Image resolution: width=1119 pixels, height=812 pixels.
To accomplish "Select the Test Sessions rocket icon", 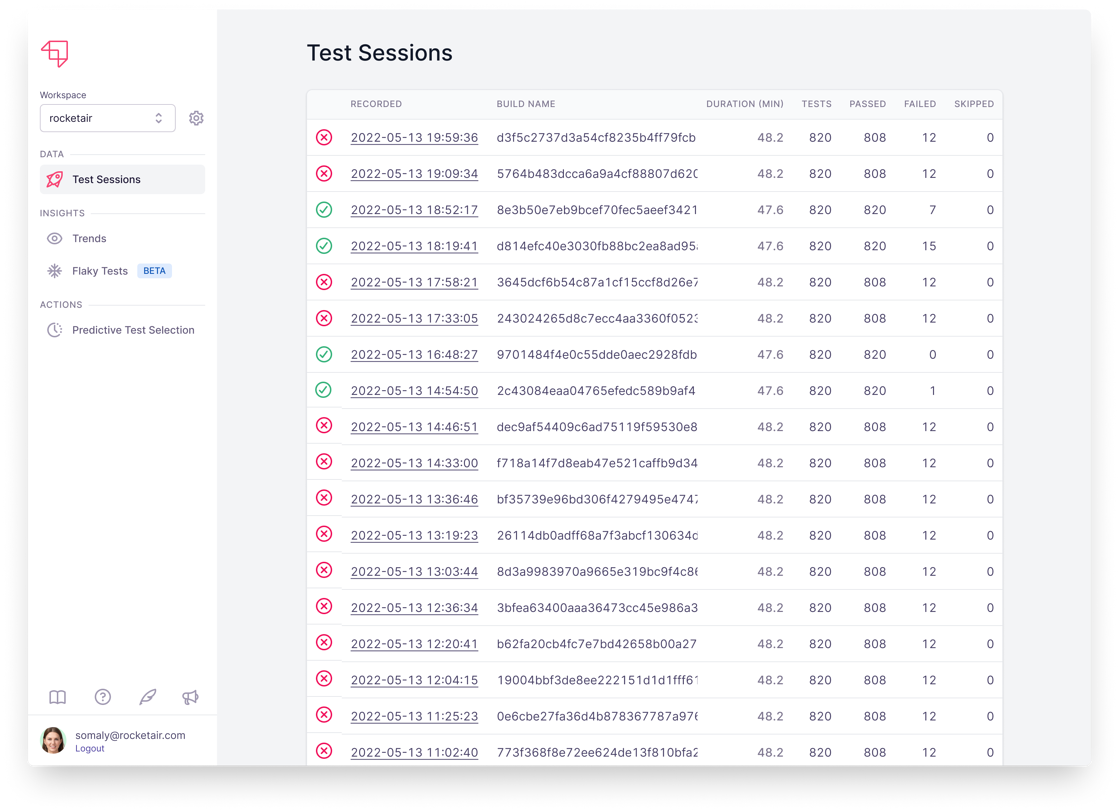I will (x=53, y=179).
